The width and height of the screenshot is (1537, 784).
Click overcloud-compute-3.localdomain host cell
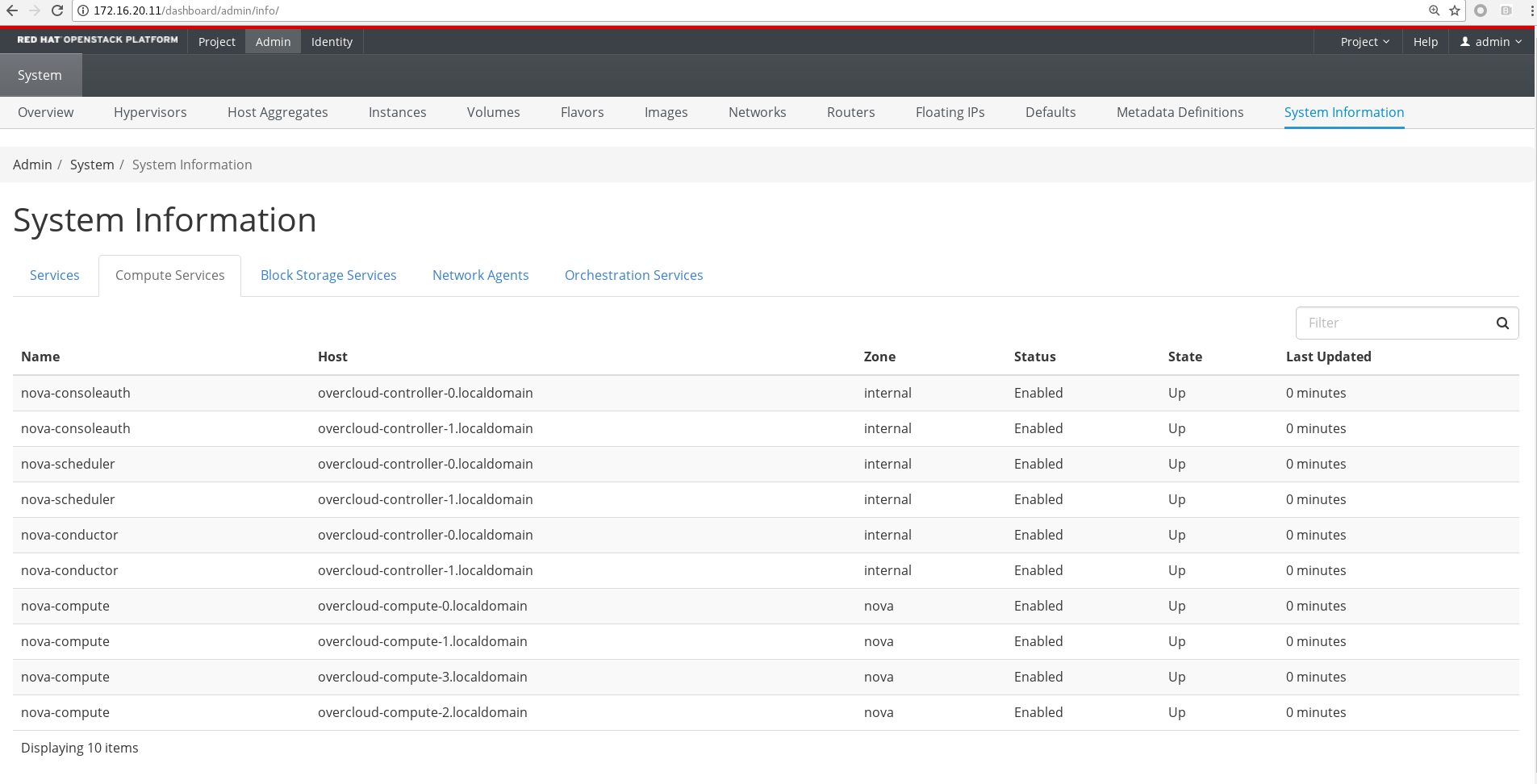tap(423, 677)
